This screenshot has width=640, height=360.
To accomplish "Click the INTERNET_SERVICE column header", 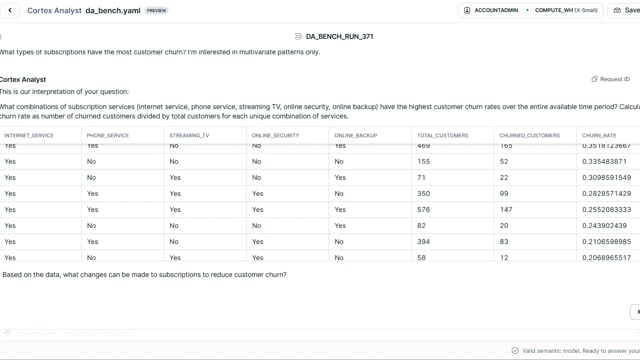I will point(29,135).
